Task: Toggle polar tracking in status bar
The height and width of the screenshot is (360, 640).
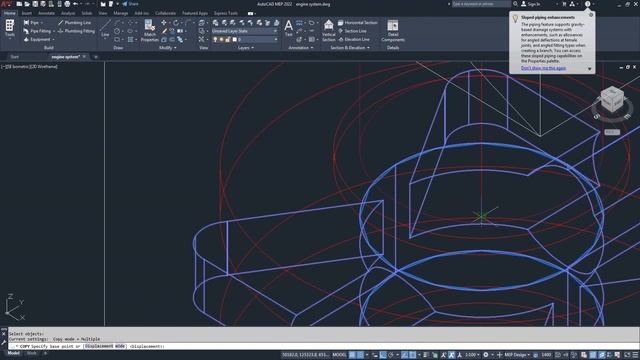Action: pos(391,355)
